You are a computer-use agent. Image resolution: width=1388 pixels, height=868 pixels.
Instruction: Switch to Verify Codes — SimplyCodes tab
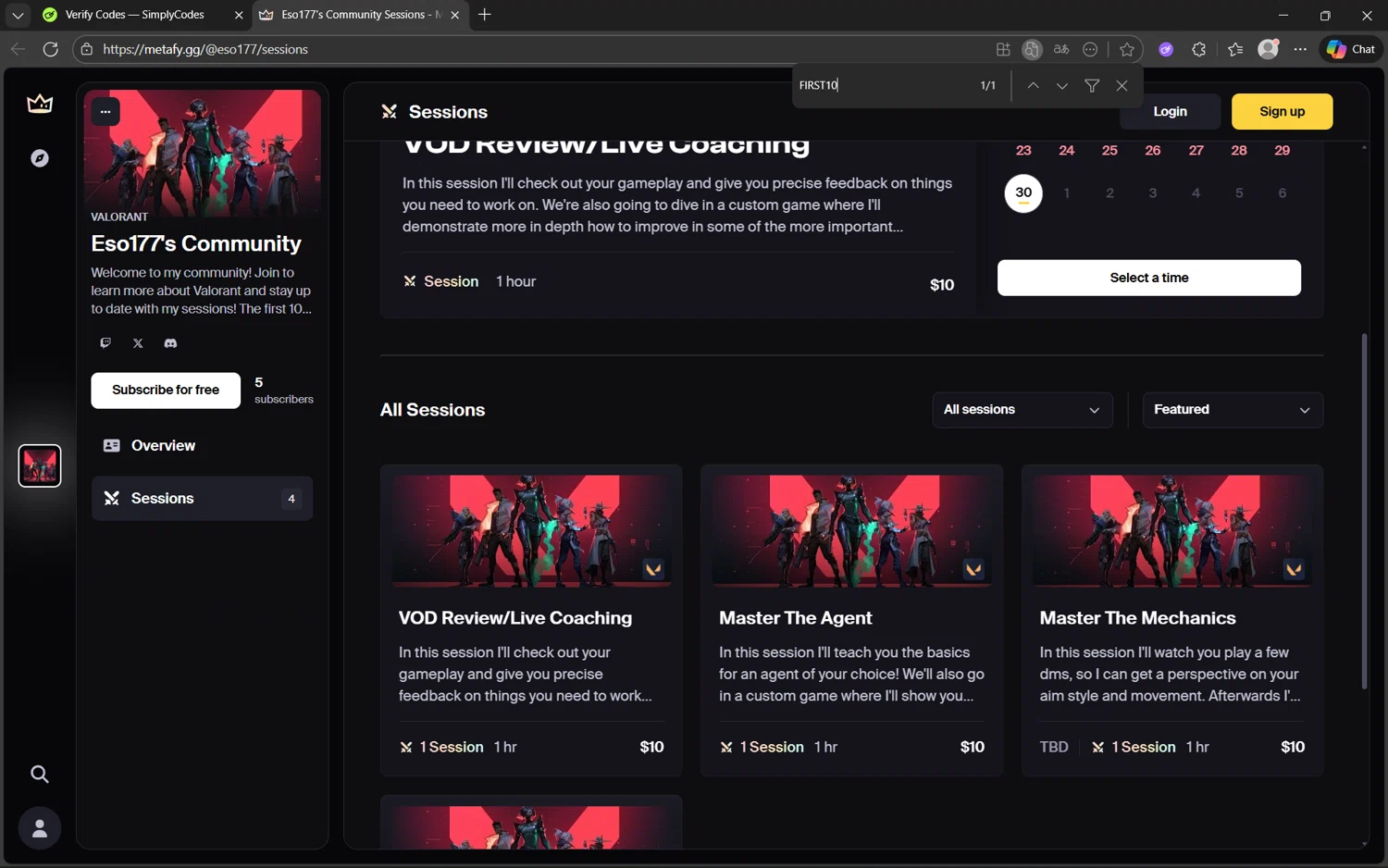pos(134,15)
